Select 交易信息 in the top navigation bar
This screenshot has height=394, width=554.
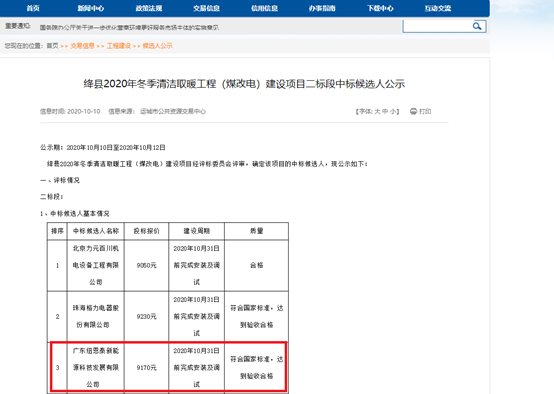(206, 8)
